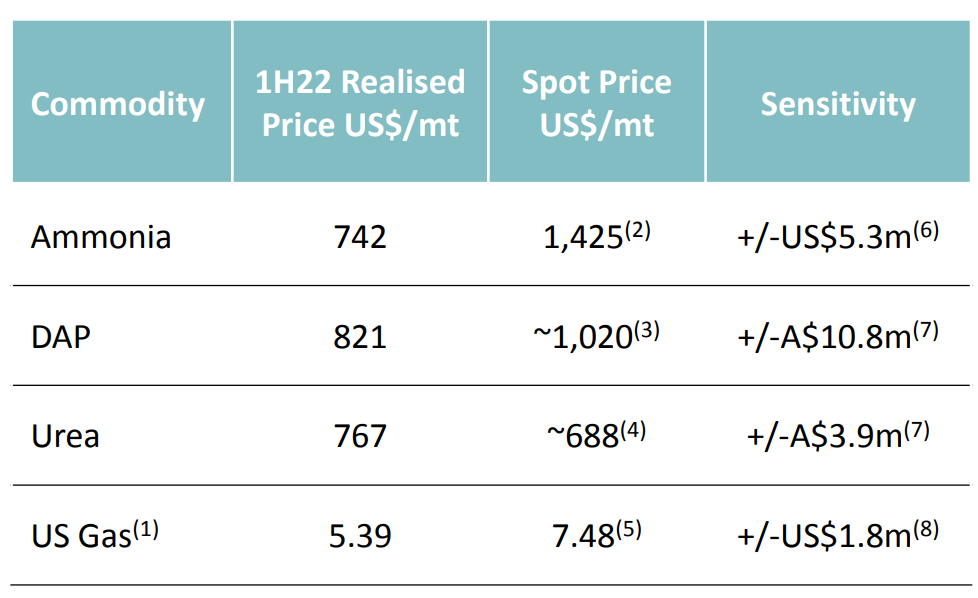Select US Gas realised price 5.39
This screenshot has height=598, width=978.
pos(360,536)
